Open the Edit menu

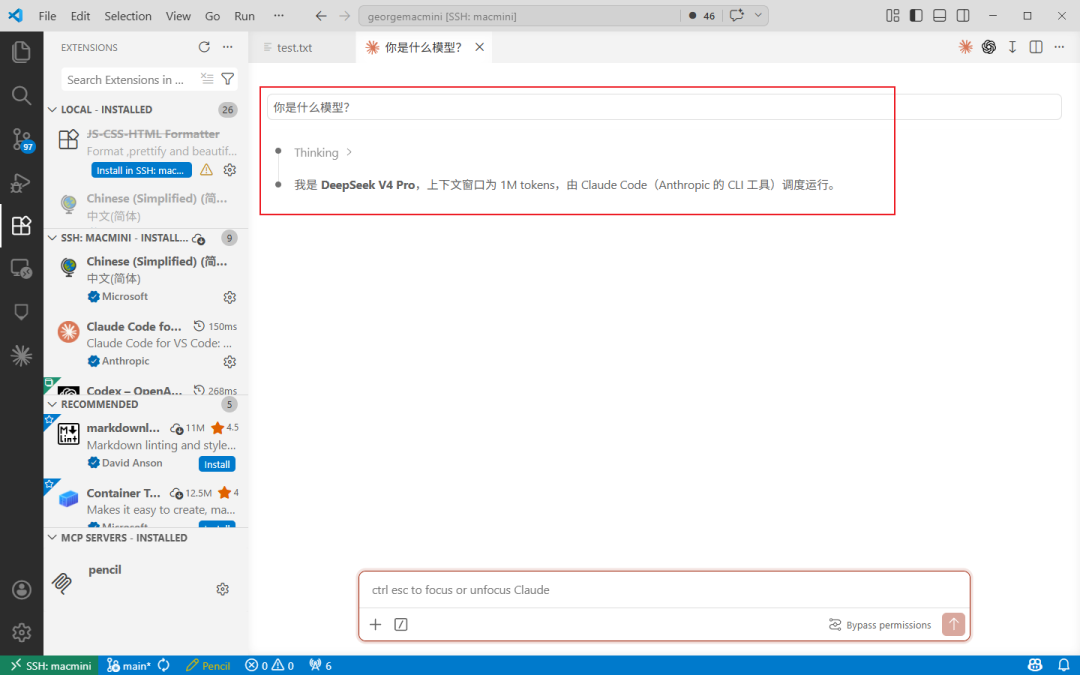click(81, 16)
